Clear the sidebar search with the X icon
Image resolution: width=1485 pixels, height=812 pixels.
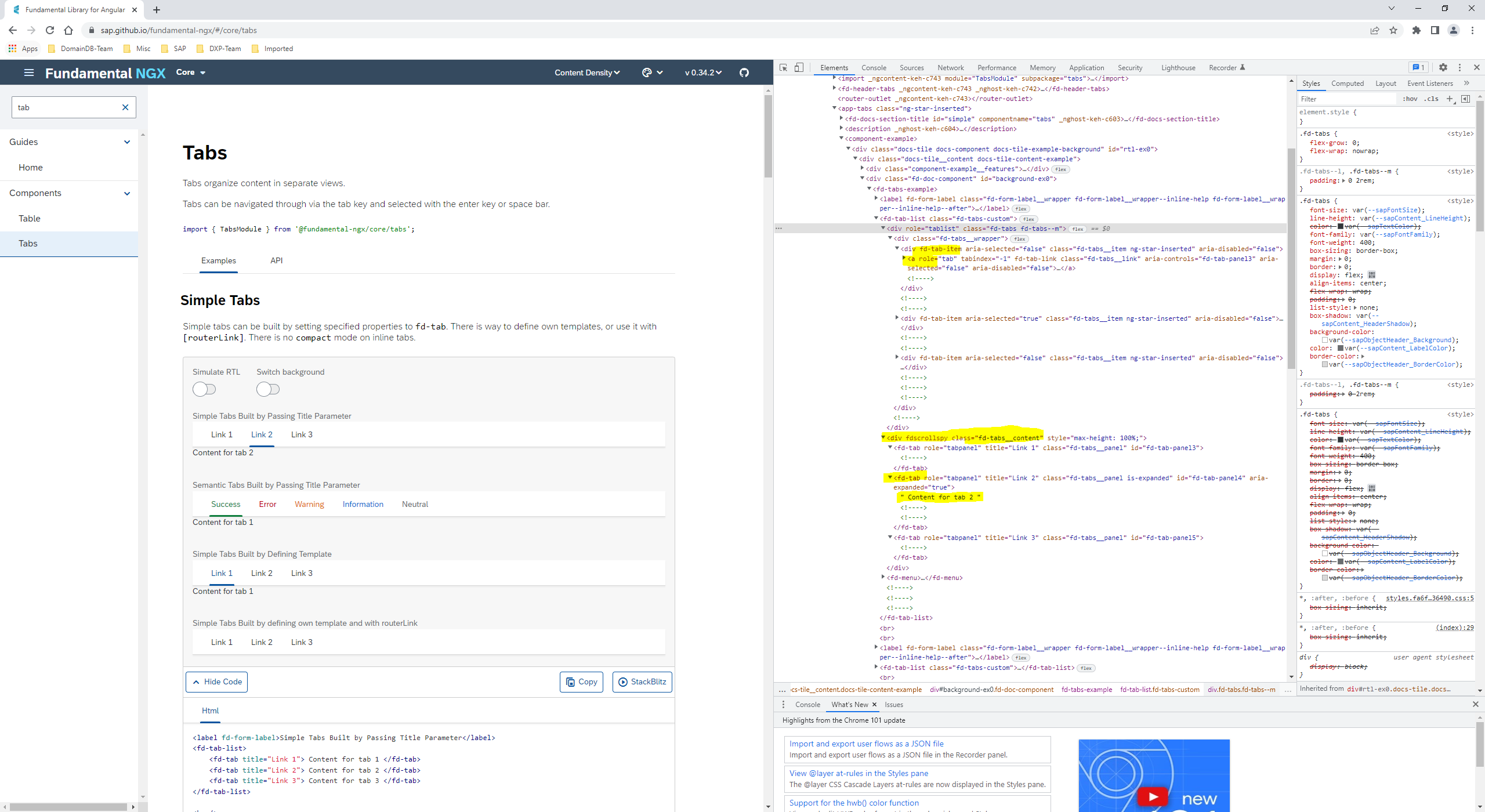(125, 107)
